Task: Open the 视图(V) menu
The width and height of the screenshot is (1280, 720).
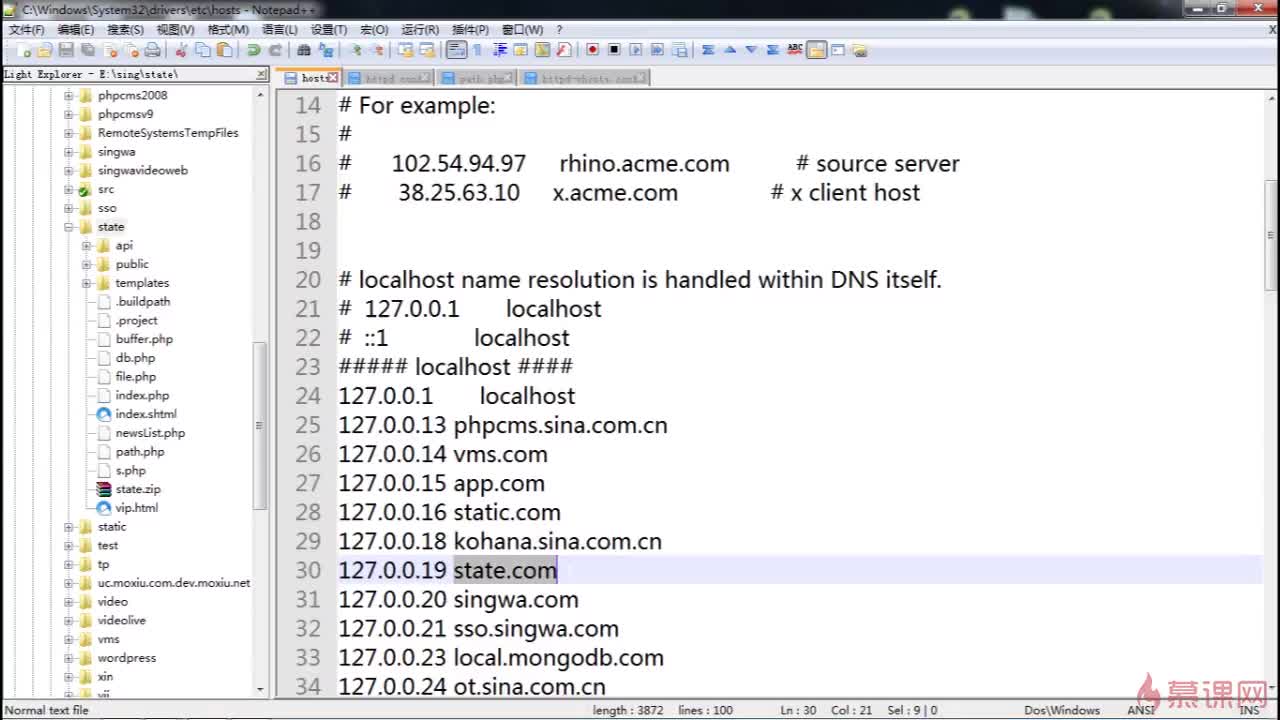Action: 175,30
